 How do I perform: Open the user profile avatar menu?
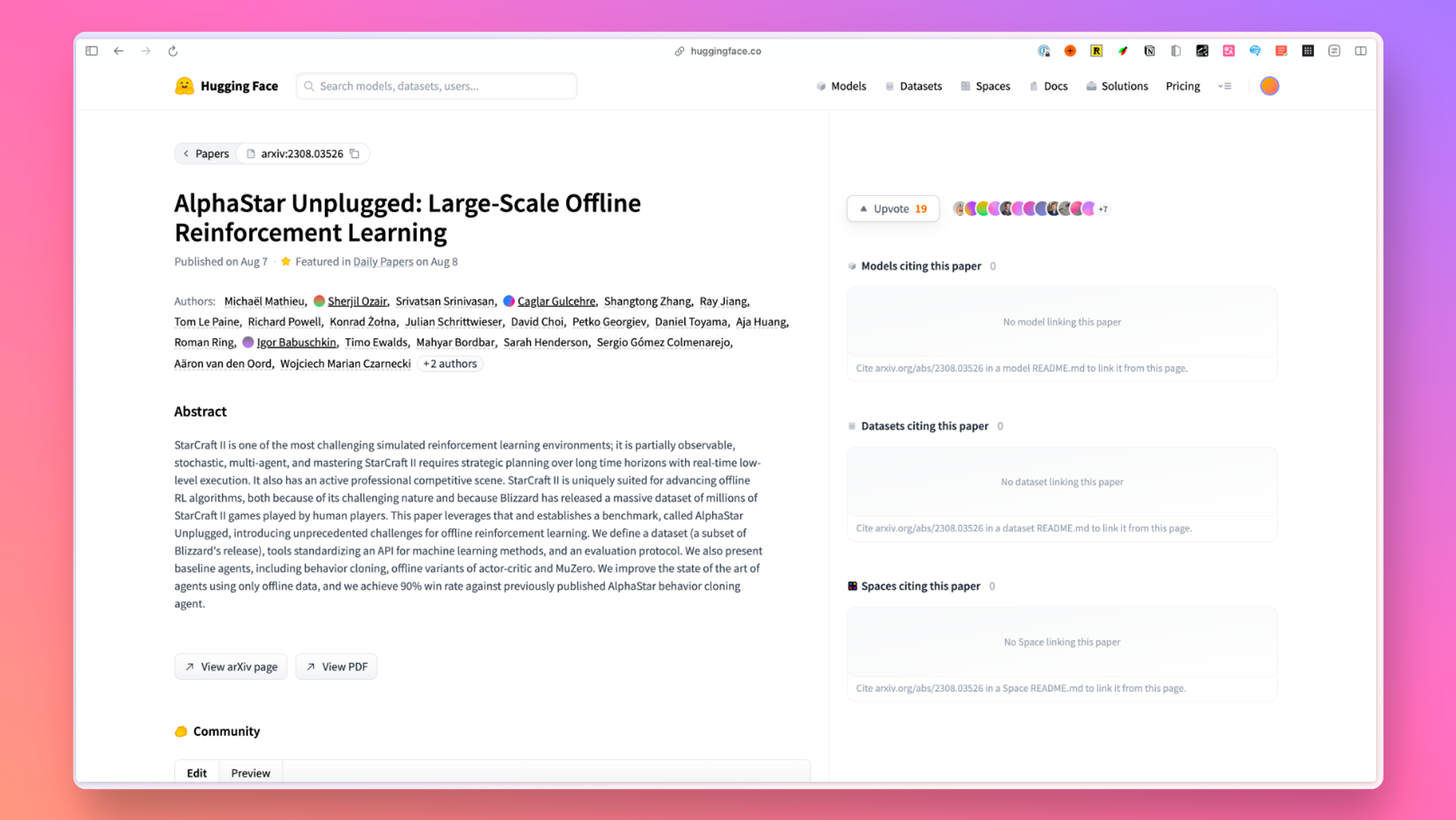click(x=1270, y=86)
